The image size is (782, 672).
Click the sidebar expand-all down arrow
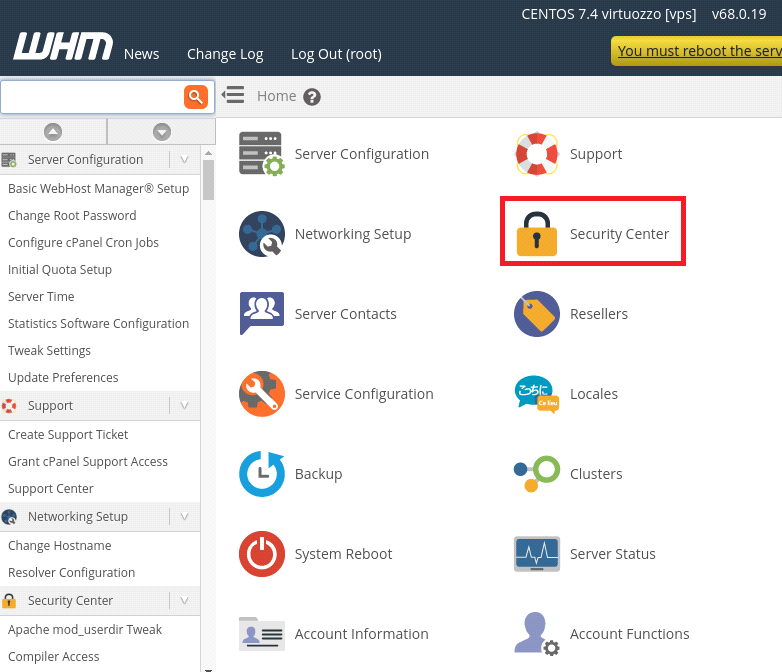[x=162, y=132]
